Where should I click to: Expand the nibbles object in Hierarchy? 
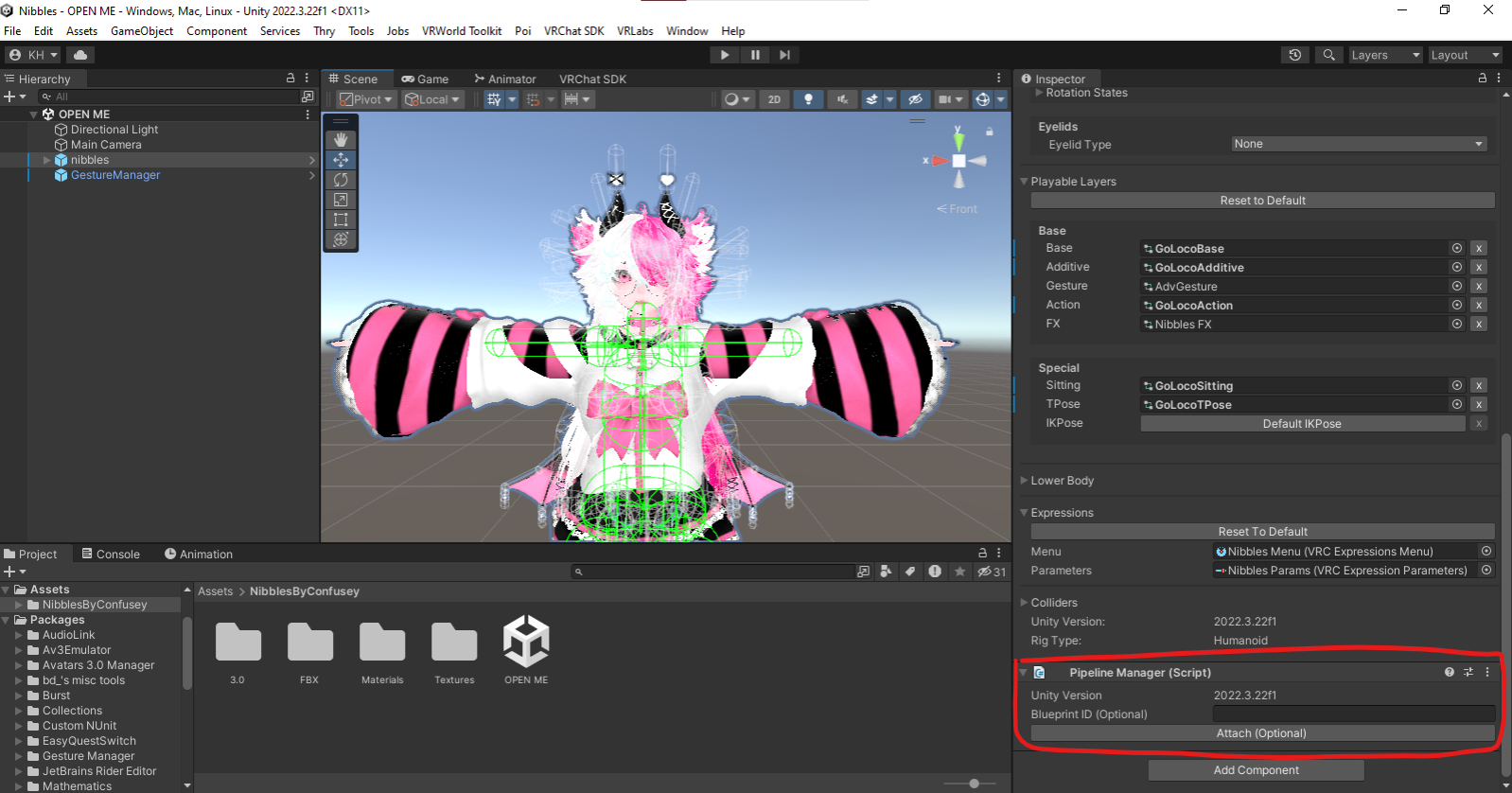point(47,160)
